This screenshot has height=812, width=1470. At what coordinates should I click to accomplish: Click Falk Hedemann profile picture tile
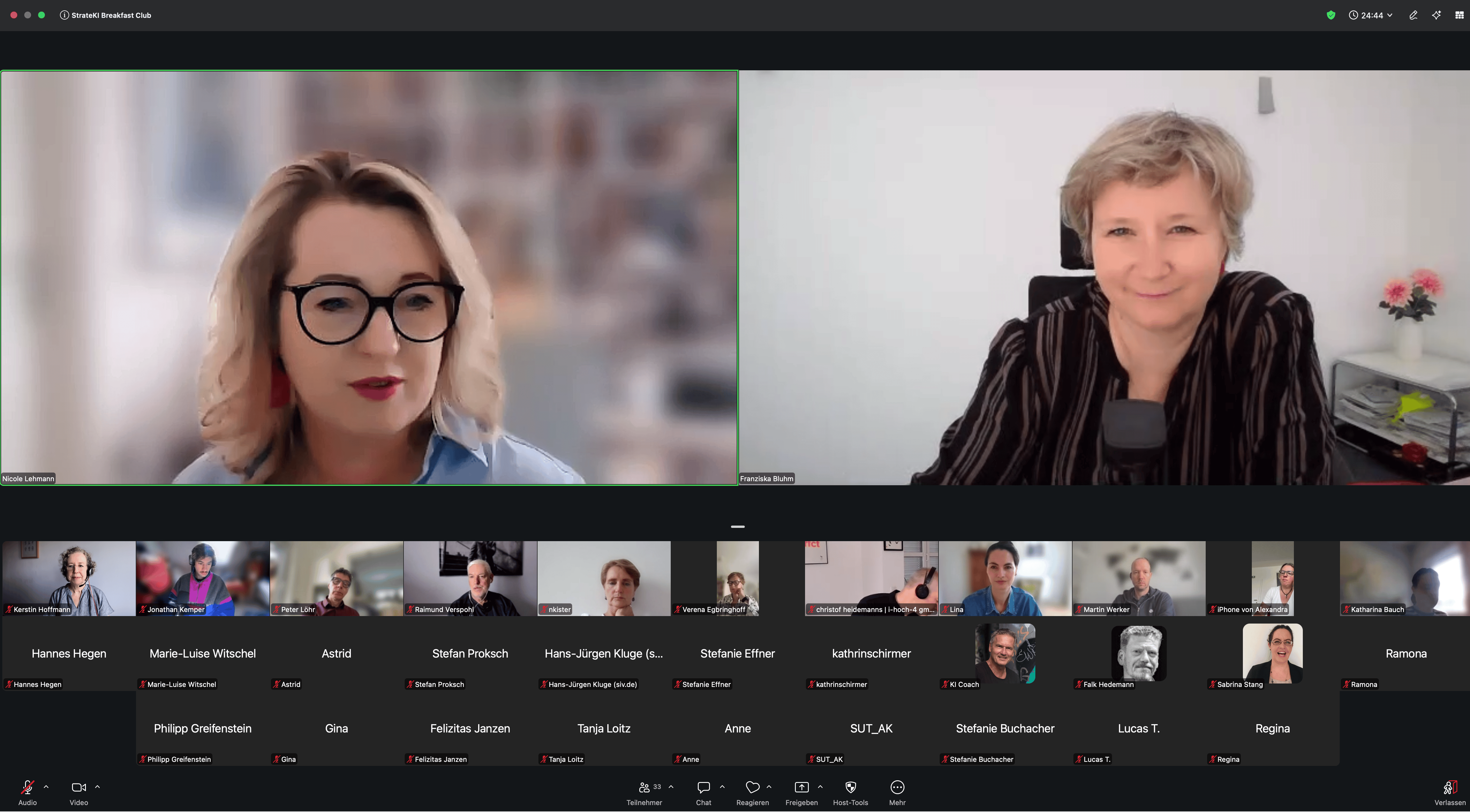(1139, 653)
